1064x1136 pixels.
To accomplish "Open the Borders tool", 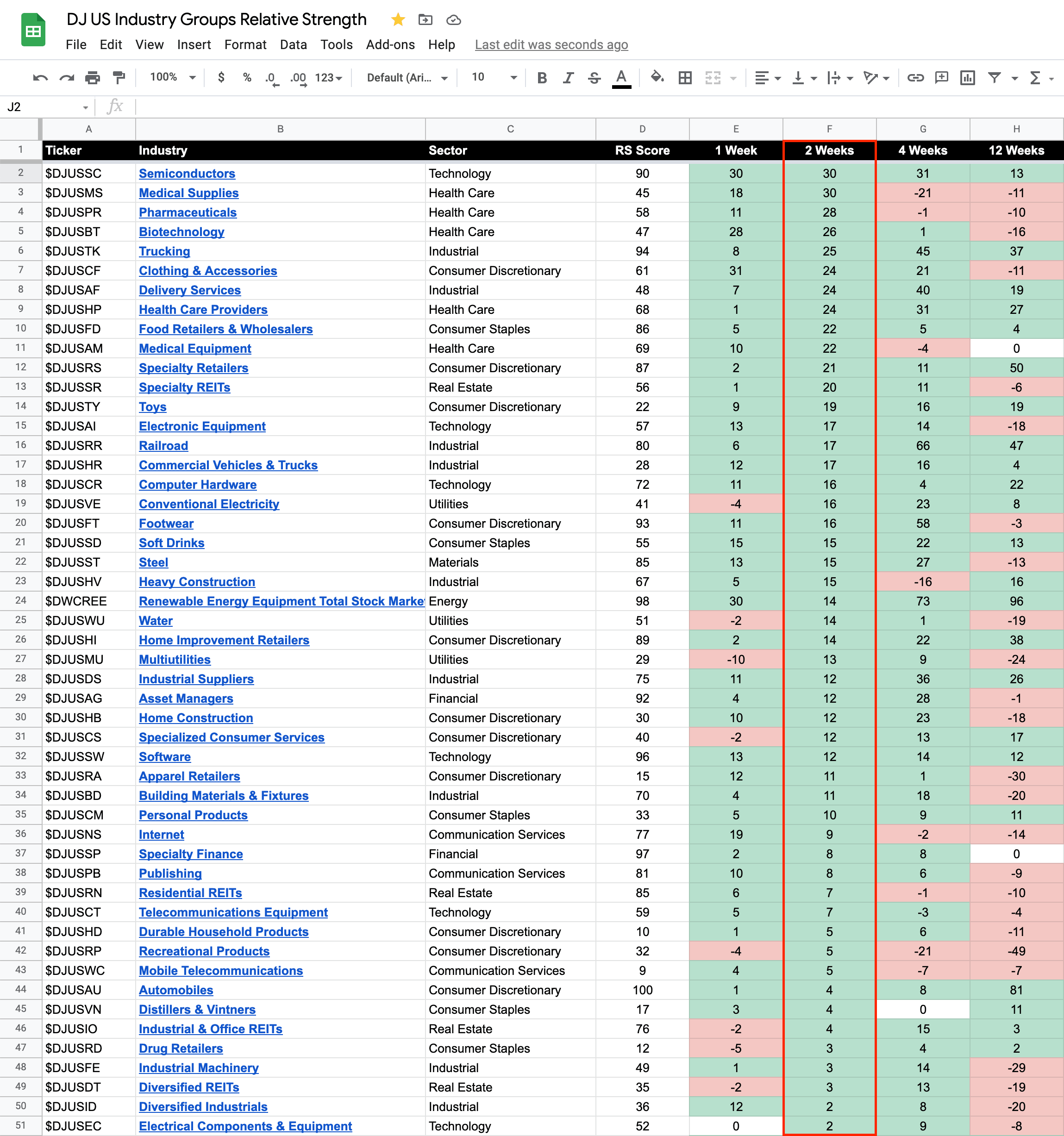I will pyautogui.click(x=685, y=78).
